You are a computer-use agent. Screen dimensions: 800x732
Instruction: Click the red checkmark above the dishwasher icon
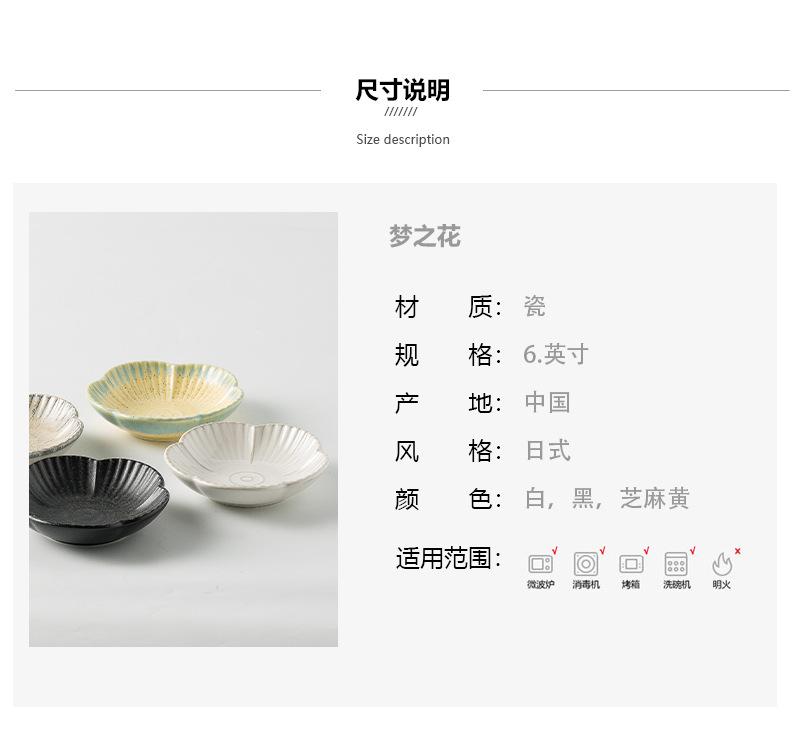coord(692,551)
